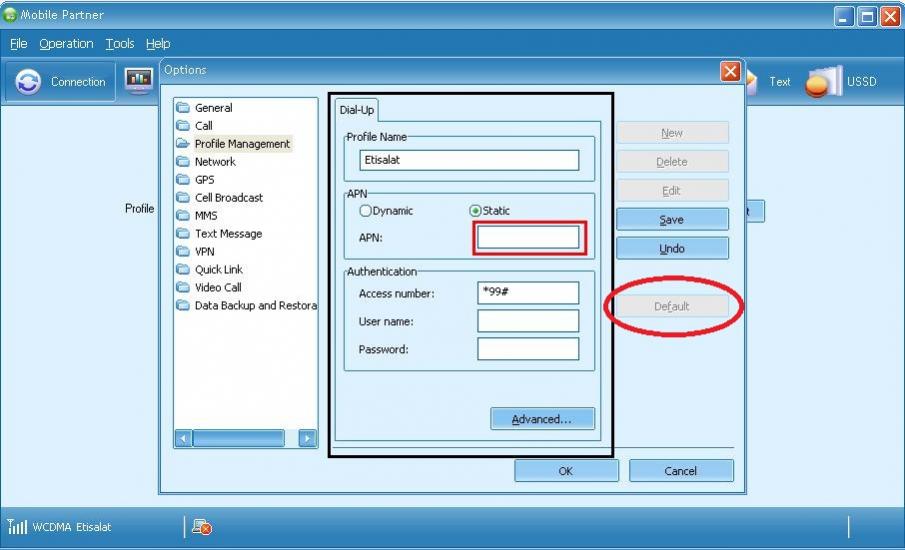Click the signal strength bars icon
Screen dimensions: 905x550
(17, 526)
